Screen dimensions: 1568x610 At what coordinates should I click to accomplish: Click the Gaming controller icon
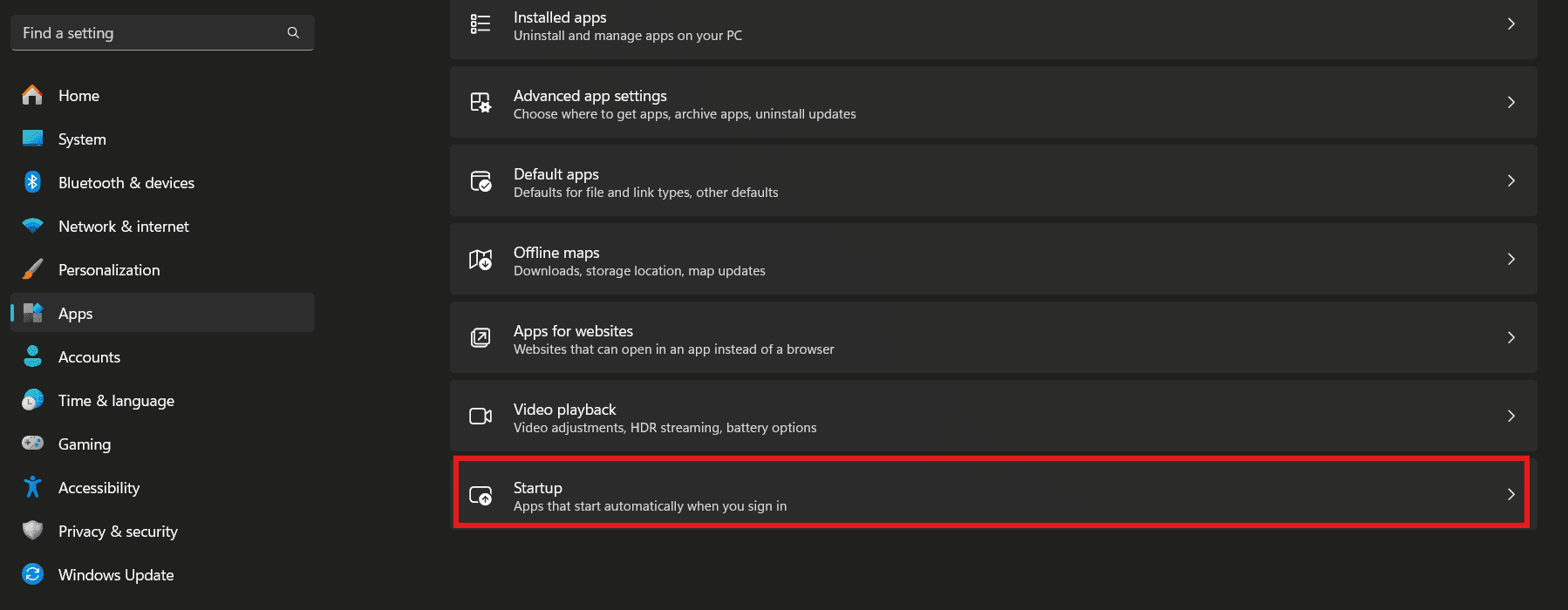coord(32,444)
